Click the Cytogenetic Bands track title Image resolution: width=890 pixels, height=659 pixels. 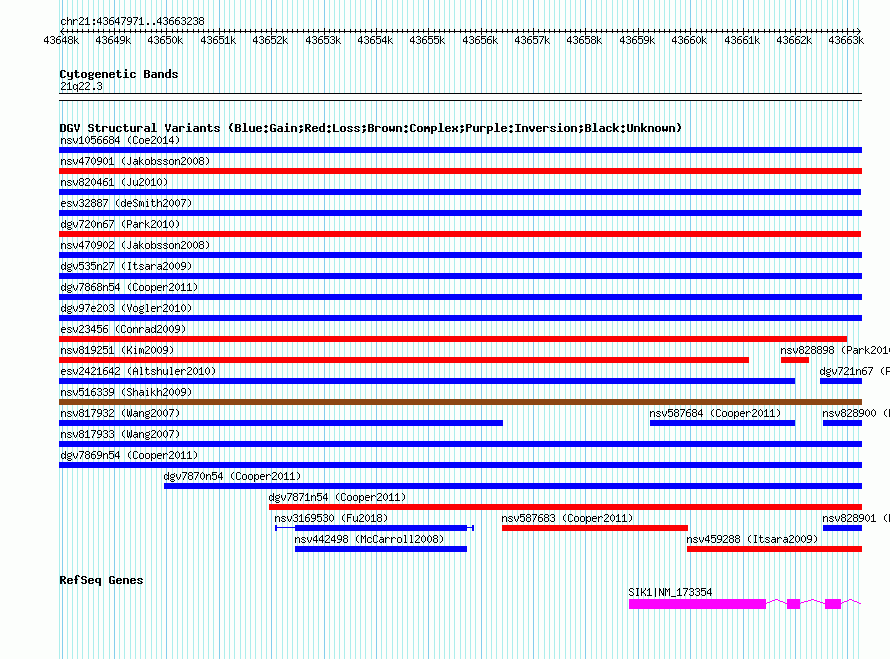click(119, 74)
